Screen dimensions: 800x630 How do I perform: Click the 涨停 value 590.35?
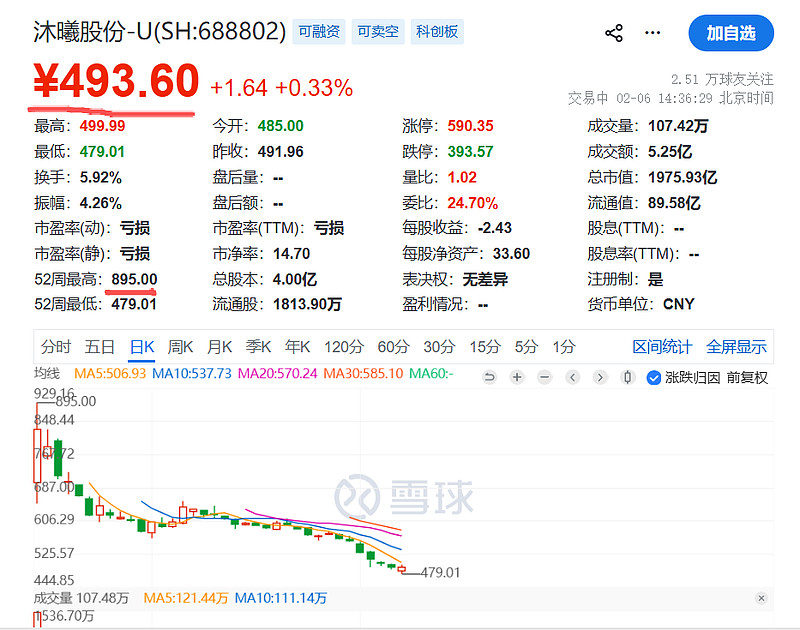(470, 126)
